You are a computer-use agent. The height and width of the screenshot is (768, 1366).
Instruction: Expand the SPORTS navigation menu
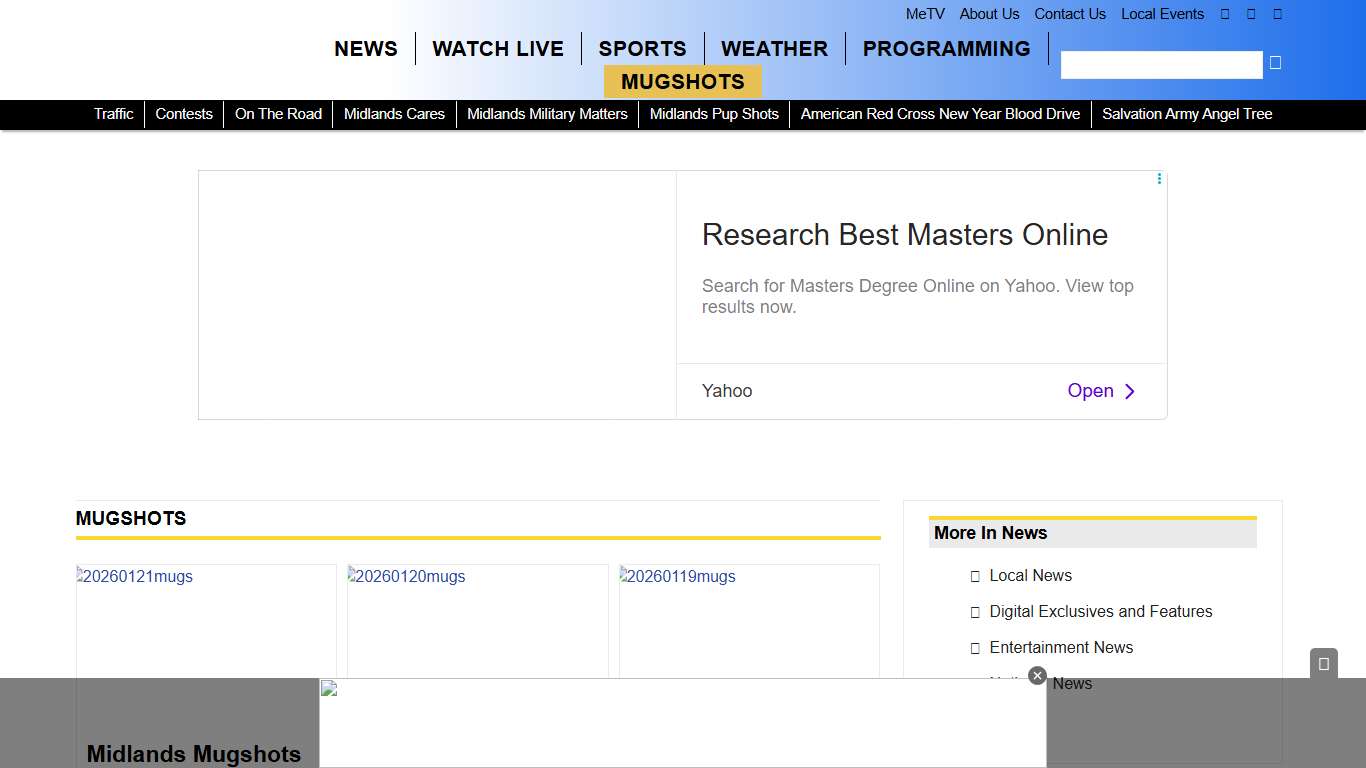tap(642, 49)
